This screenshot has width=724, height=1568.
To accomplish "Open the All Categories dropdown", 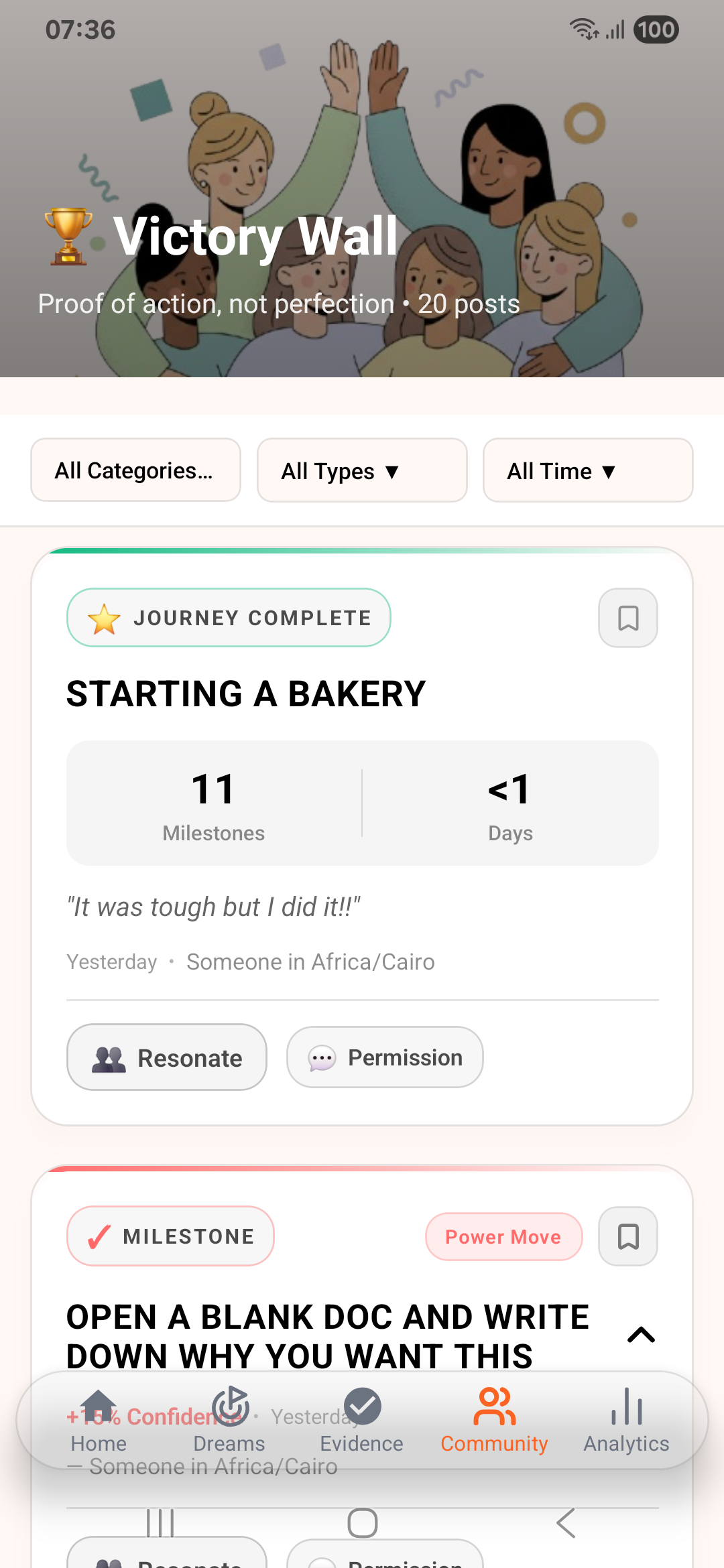I will tap(135, 470).
